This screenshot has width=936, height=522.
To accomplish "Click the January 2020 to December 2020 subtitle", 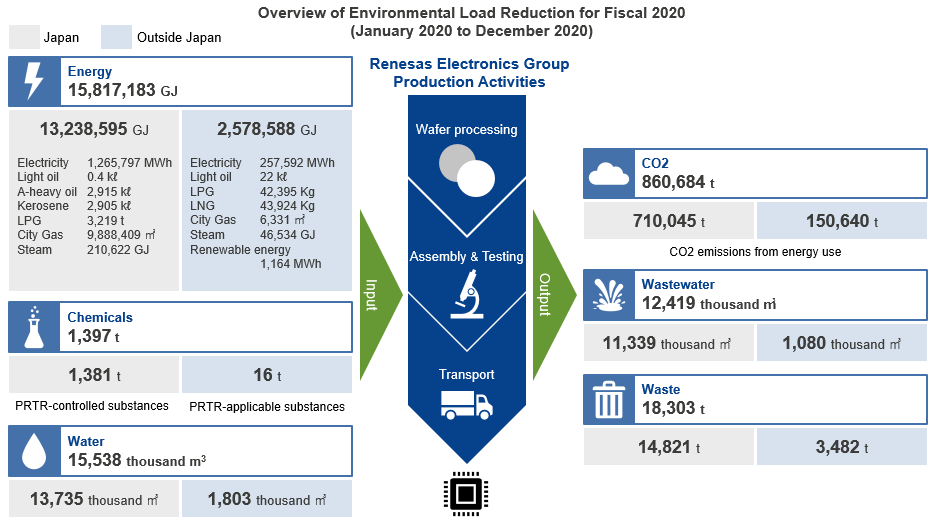I will 472,31.
